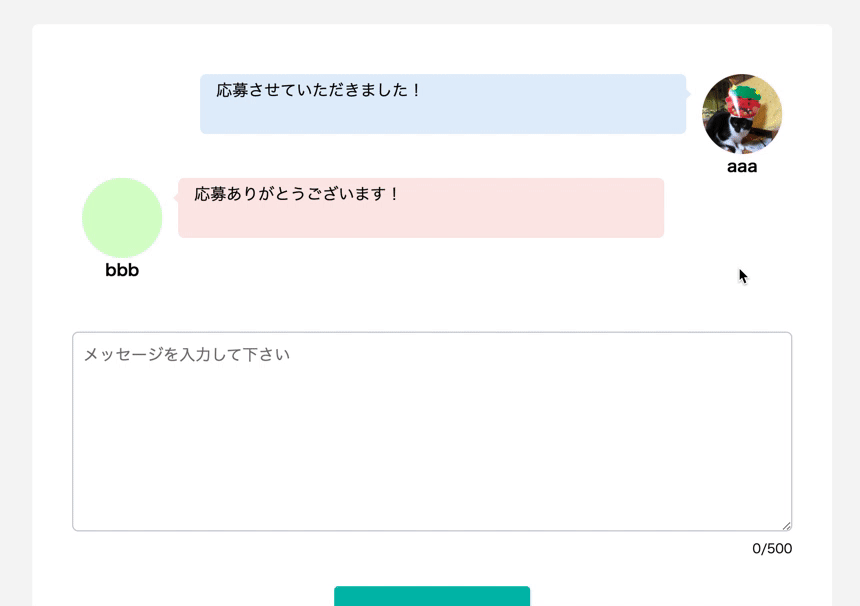Grab the textarea resize handle corner
Viewport: 860px width, 606px height.
(787, 526)
